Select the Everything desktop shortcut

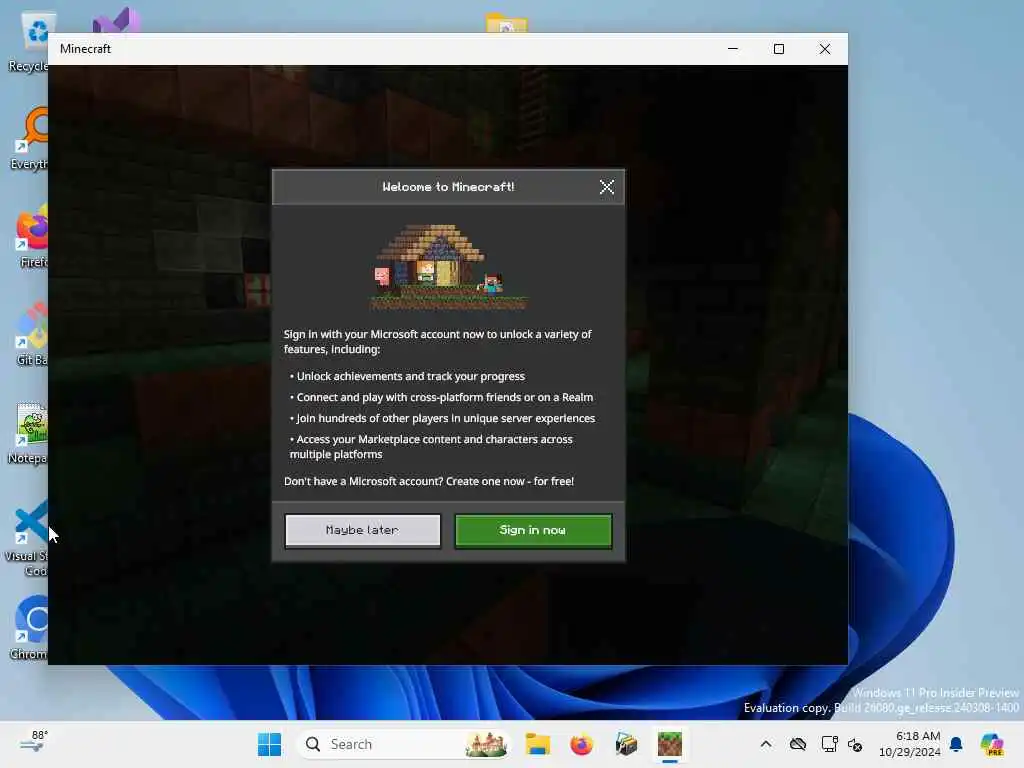coord(28,138)
